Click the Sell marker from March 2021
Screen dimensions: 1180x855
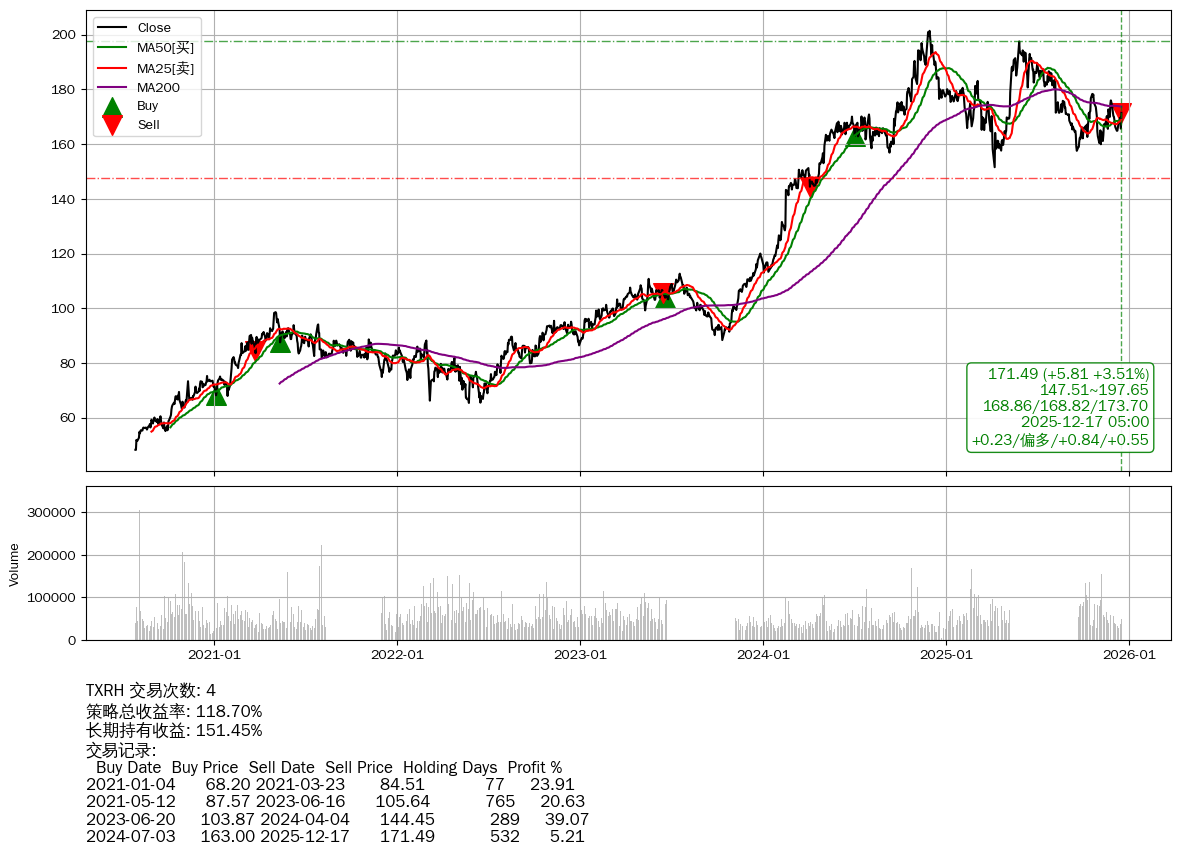(256, 349)
